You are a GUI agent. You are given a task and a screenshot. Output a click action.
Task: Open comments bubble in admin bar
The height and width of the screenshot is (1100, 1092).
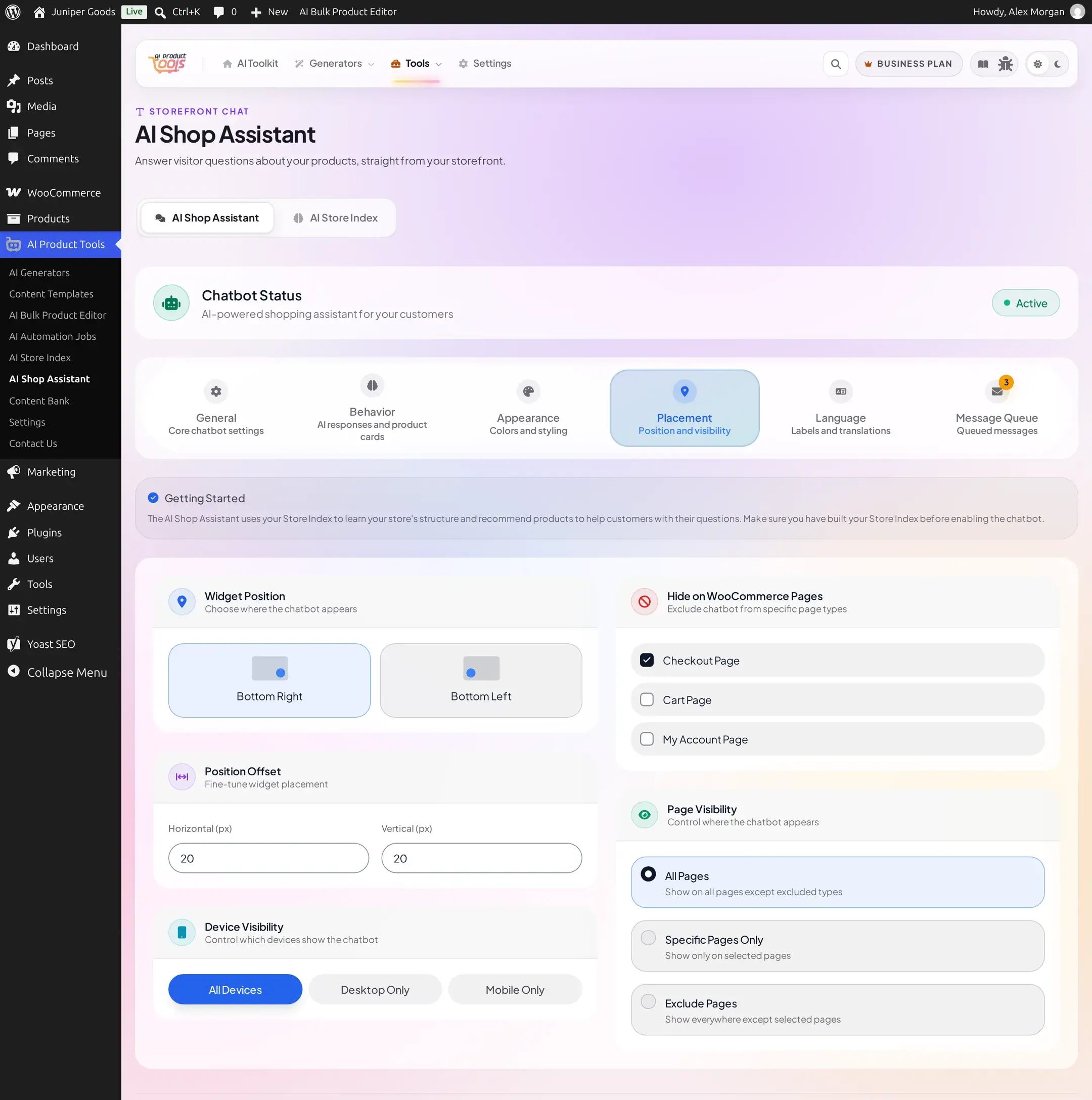(x=218, y=12)
